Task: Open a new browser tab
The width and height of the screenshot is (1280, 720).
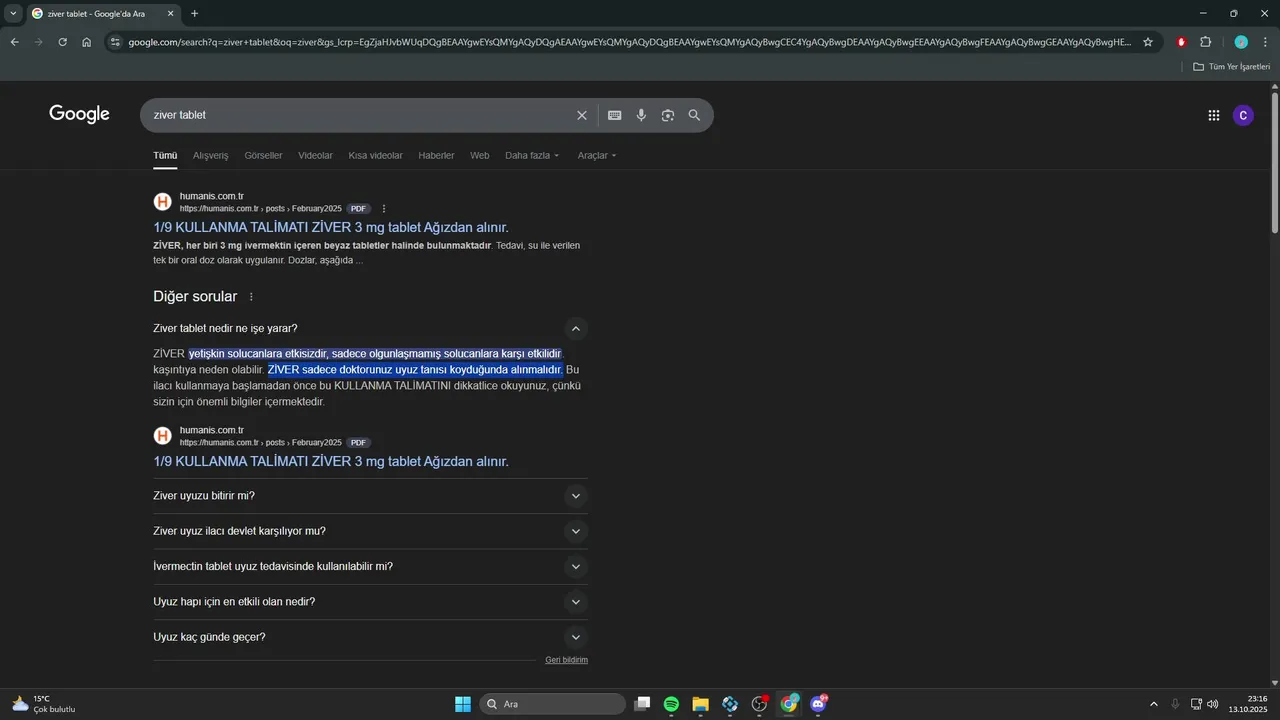Action: coord(194,13)
